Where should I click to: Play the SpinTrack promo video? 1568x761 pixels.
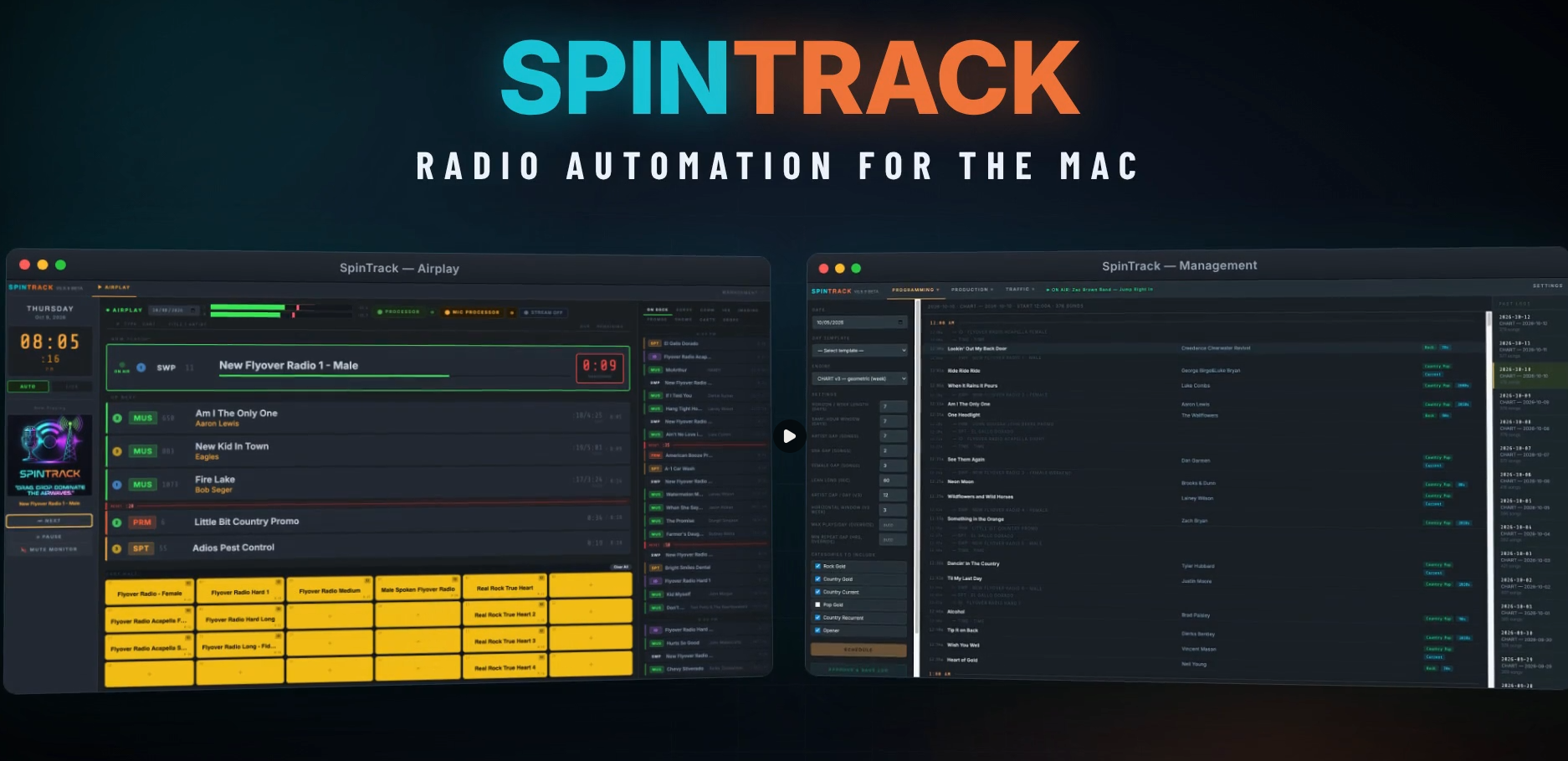pyautogui.click(x=789, y=436)
